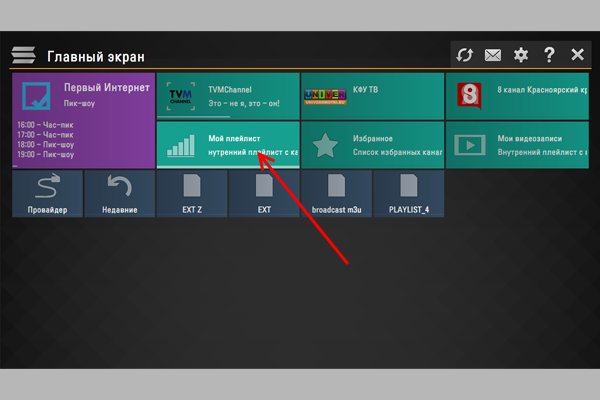Close the main screen with X
The height and width of the screenshot is (400, 600).
click(577, 55)
